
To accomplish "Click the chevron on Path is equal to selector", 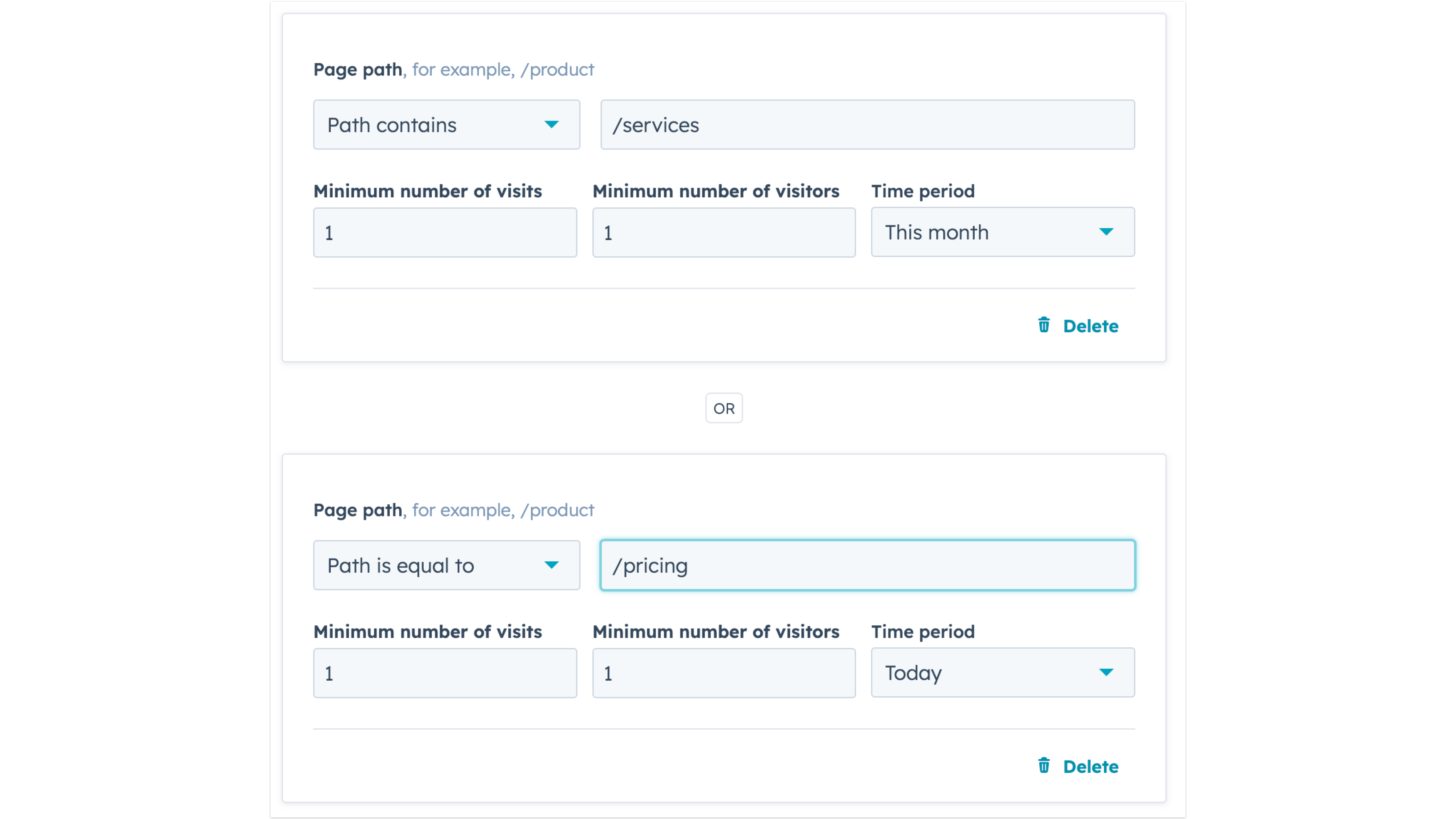I will click(x=552, y=565).
